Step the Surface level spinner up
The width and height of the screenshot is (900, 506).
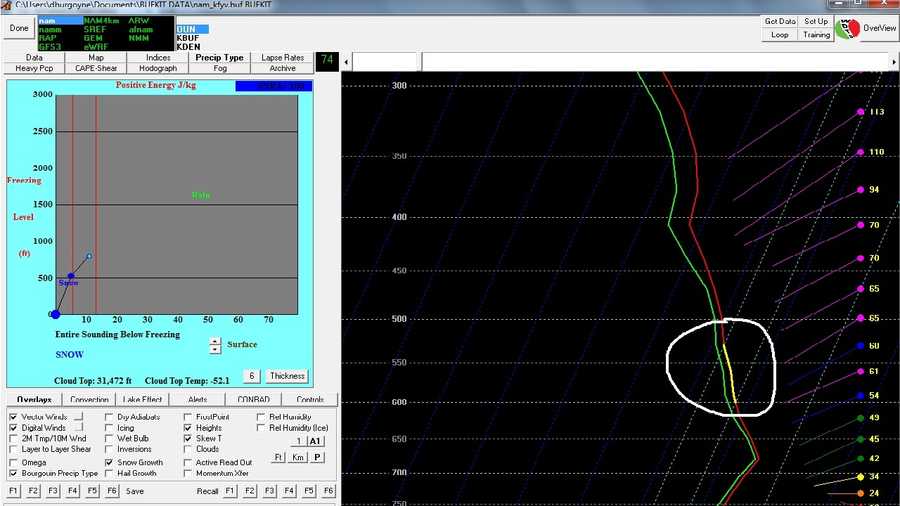coord(215,341)
